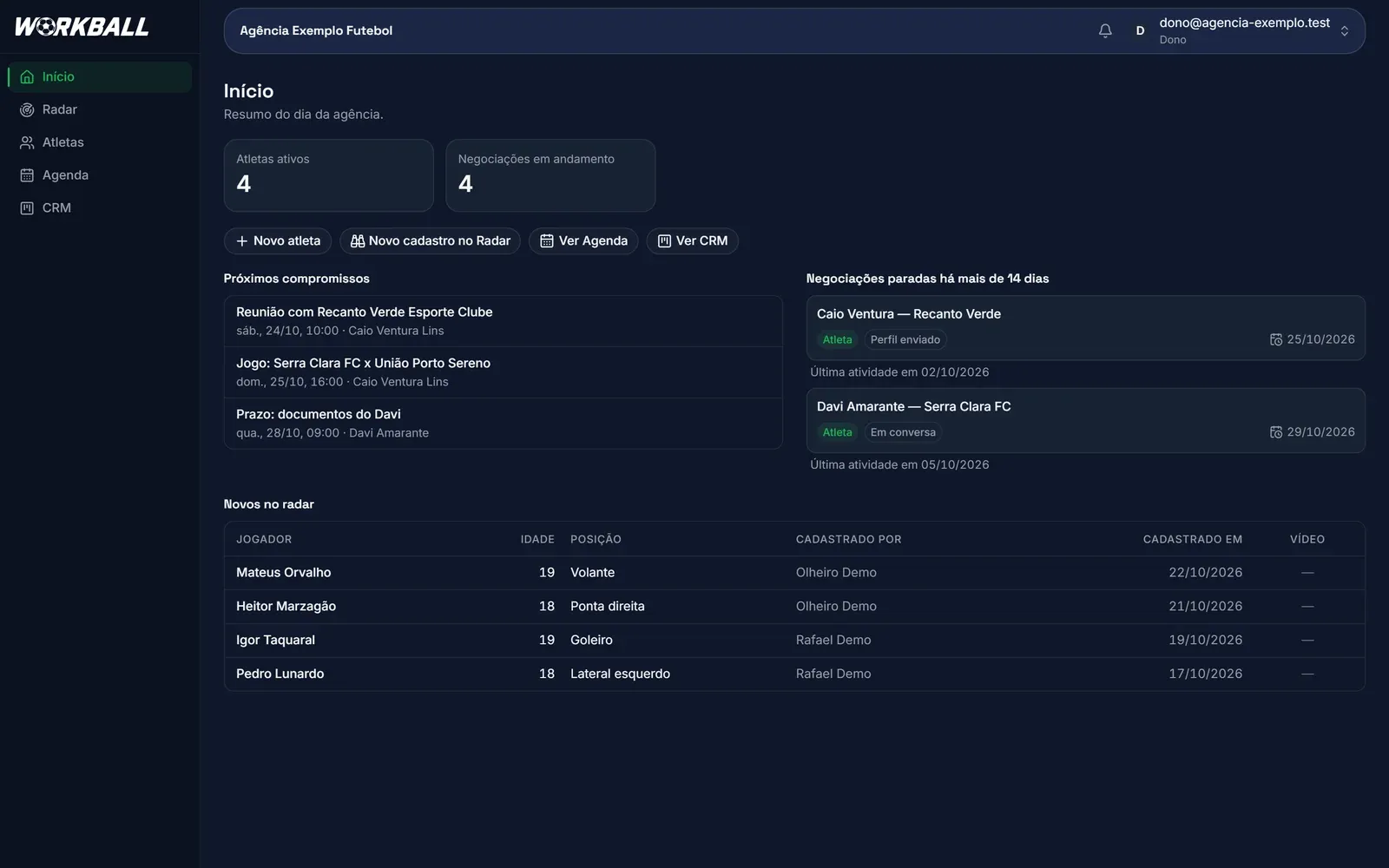Viewport: 1389px width, 868px height.
Task: Click the CADASTRADO EM column header
Action: (1193, 540)
